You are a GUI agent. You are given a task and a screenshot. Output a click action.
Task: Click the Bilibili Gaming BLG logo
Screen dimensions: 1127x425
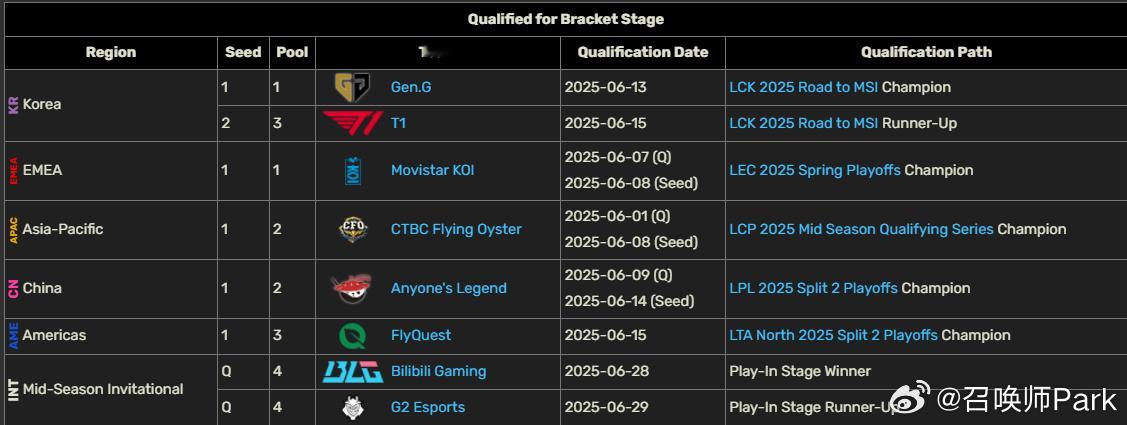tap(352, 371)
